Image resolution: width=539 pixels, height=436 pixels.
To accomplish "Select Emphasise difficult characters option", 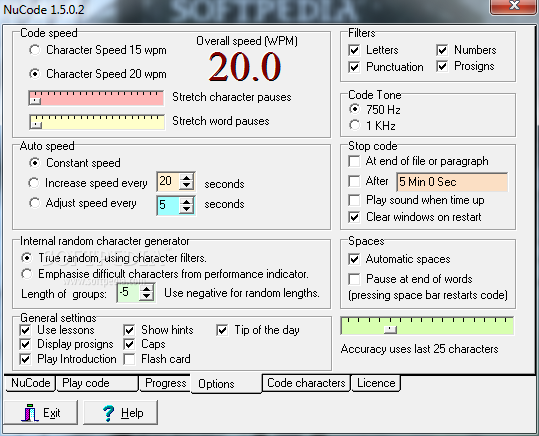I will click(x=26, y=274).
